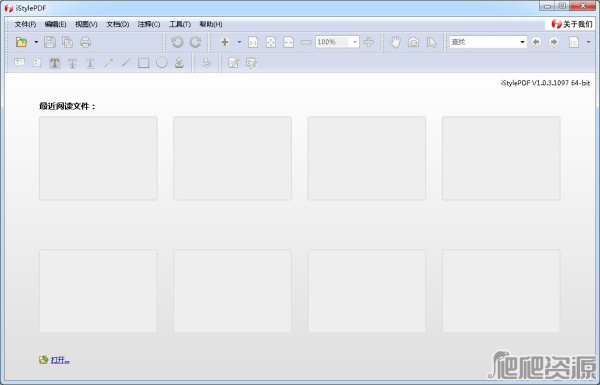The width and height of the screenshot is (600, 385).
Task: Select the sticky note comment tool
Action: pos(20,62)
